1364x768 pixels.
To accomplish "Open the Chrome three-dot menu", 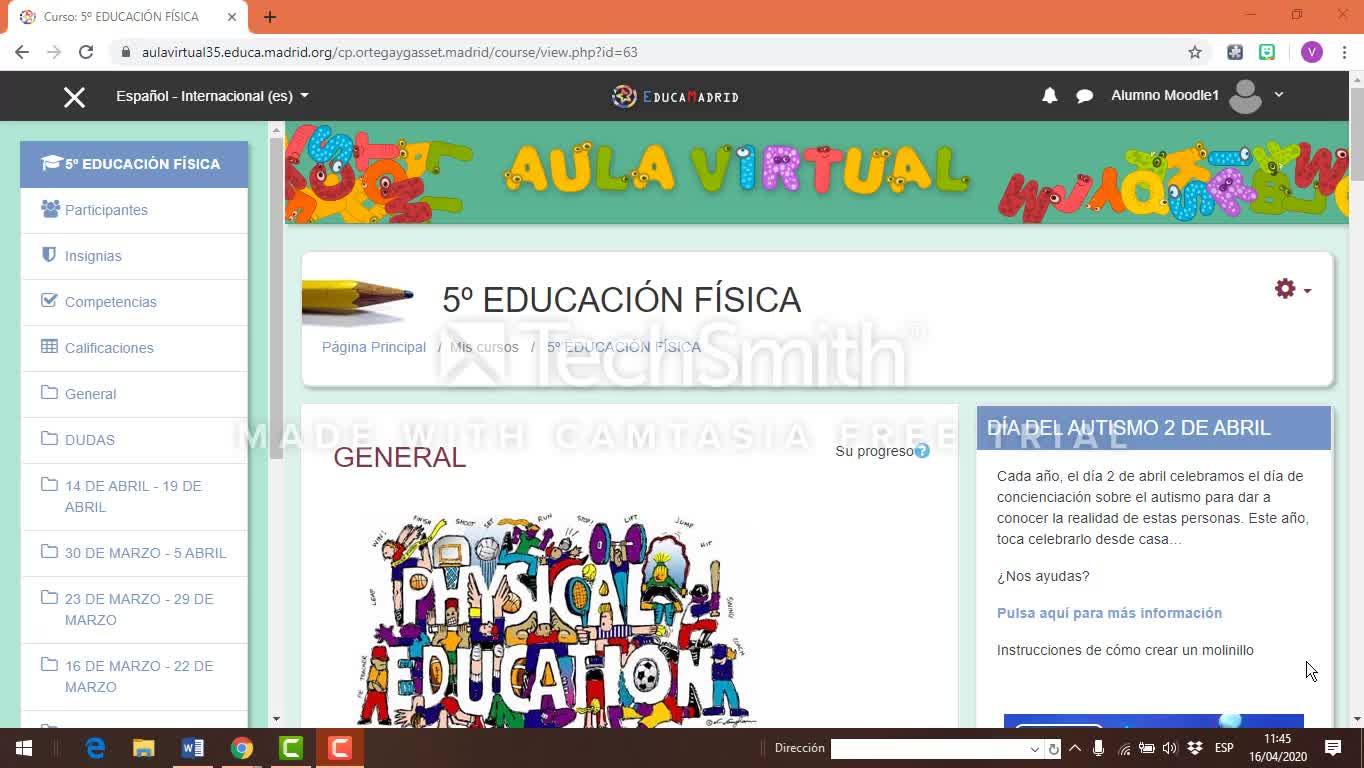I will 1343,52.
